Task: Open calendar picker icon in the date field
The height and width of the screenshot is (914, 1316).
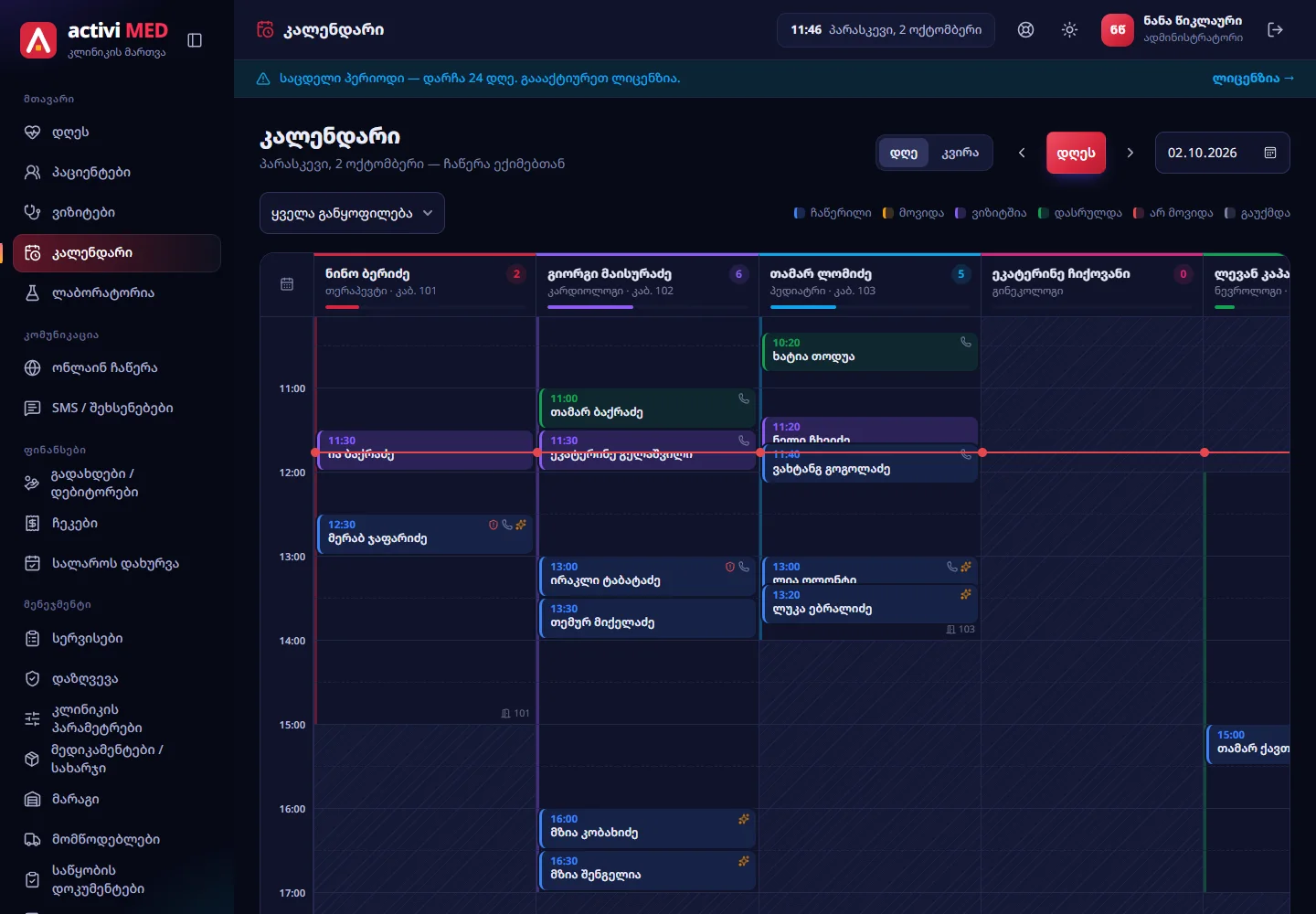Action: [x=1270, y=153]
